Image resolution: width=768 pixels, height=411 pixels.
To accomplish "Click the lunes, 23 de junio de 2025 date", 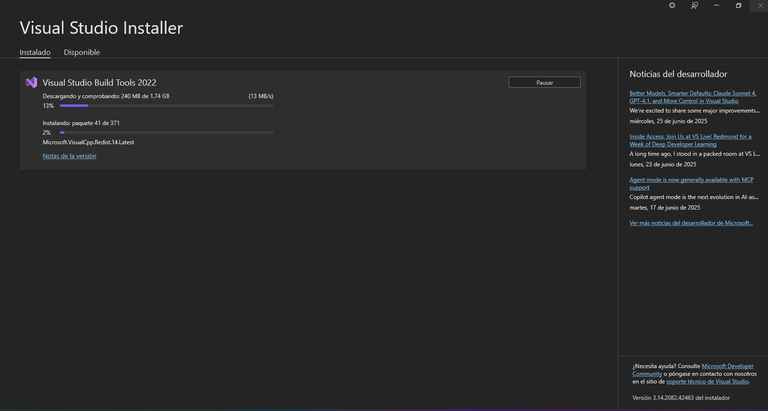I will [663, 164].
